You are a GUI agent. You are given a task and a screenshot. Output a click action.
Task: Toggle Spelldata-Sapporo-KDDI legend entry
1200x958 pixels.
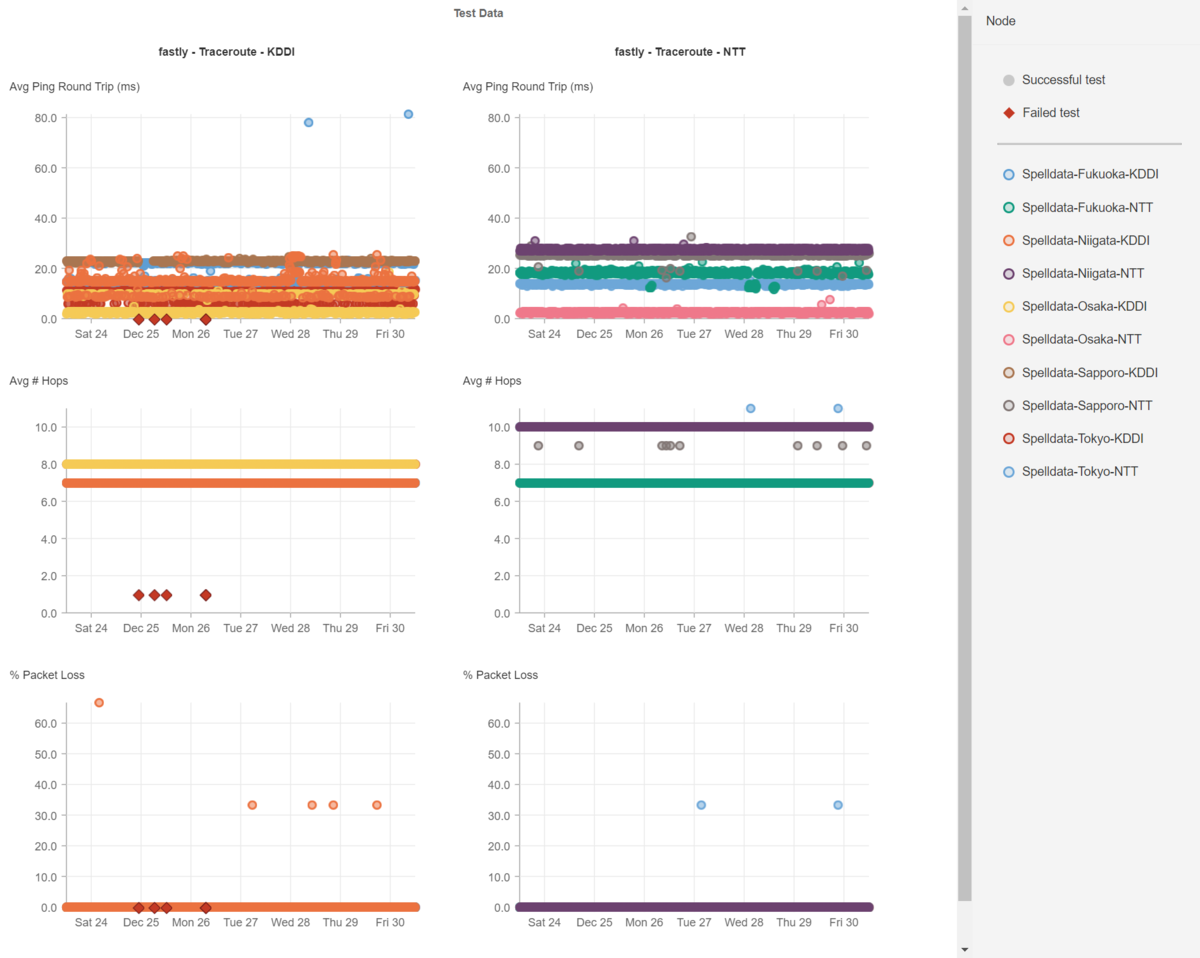coord(1080,373)
